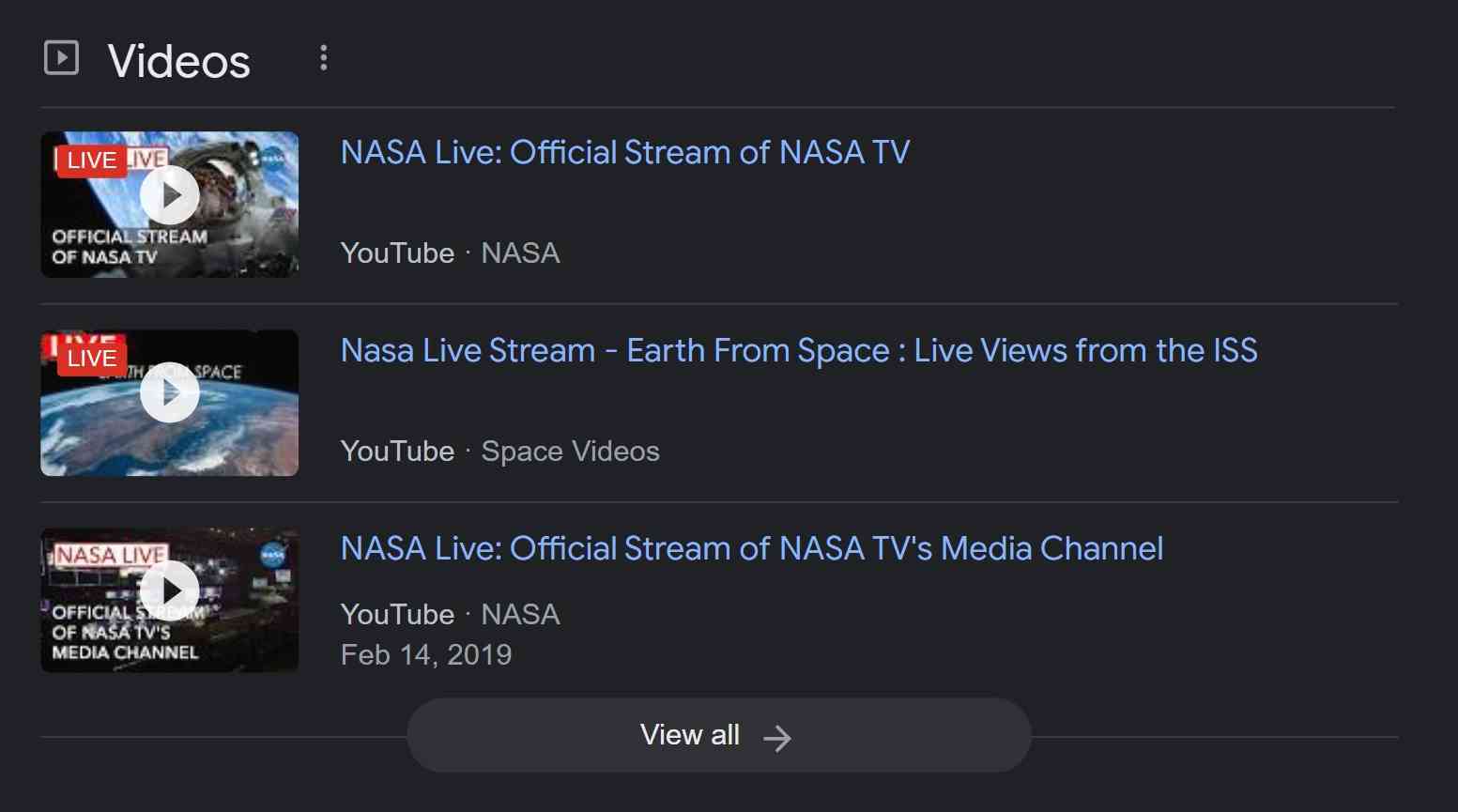
Task: Click the arrow inside the View all button
Action: tap(779, 736)
